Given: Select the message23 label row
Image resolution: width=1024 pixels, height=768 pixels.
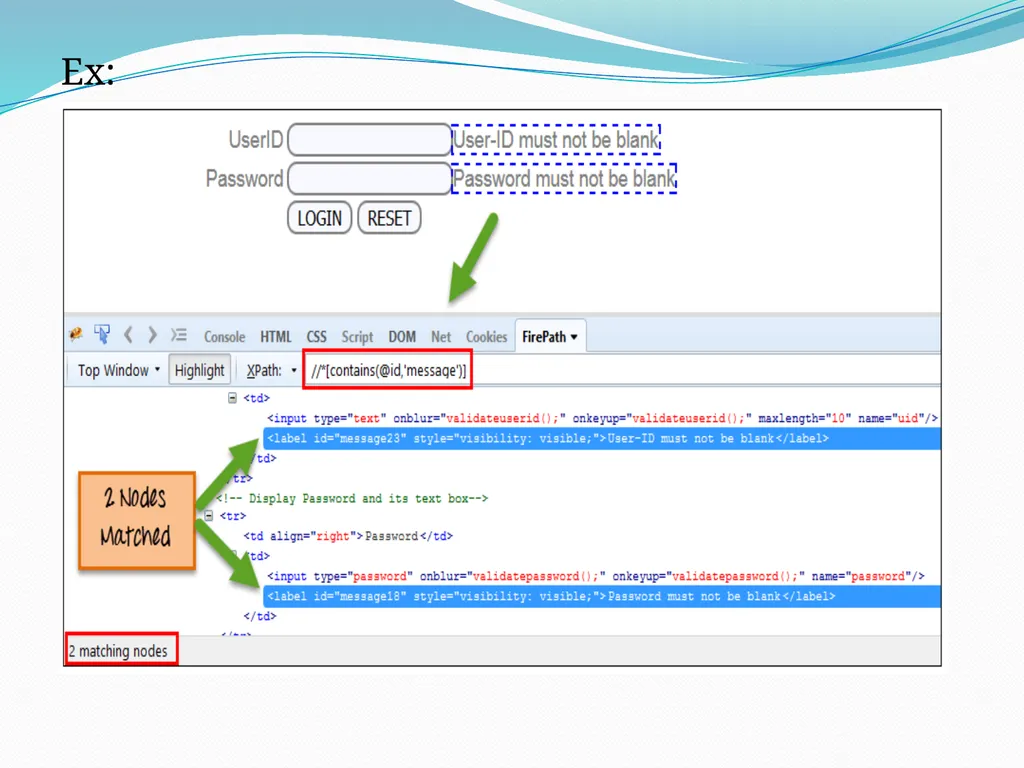Looking at the screenshot, I should point(601,439).
